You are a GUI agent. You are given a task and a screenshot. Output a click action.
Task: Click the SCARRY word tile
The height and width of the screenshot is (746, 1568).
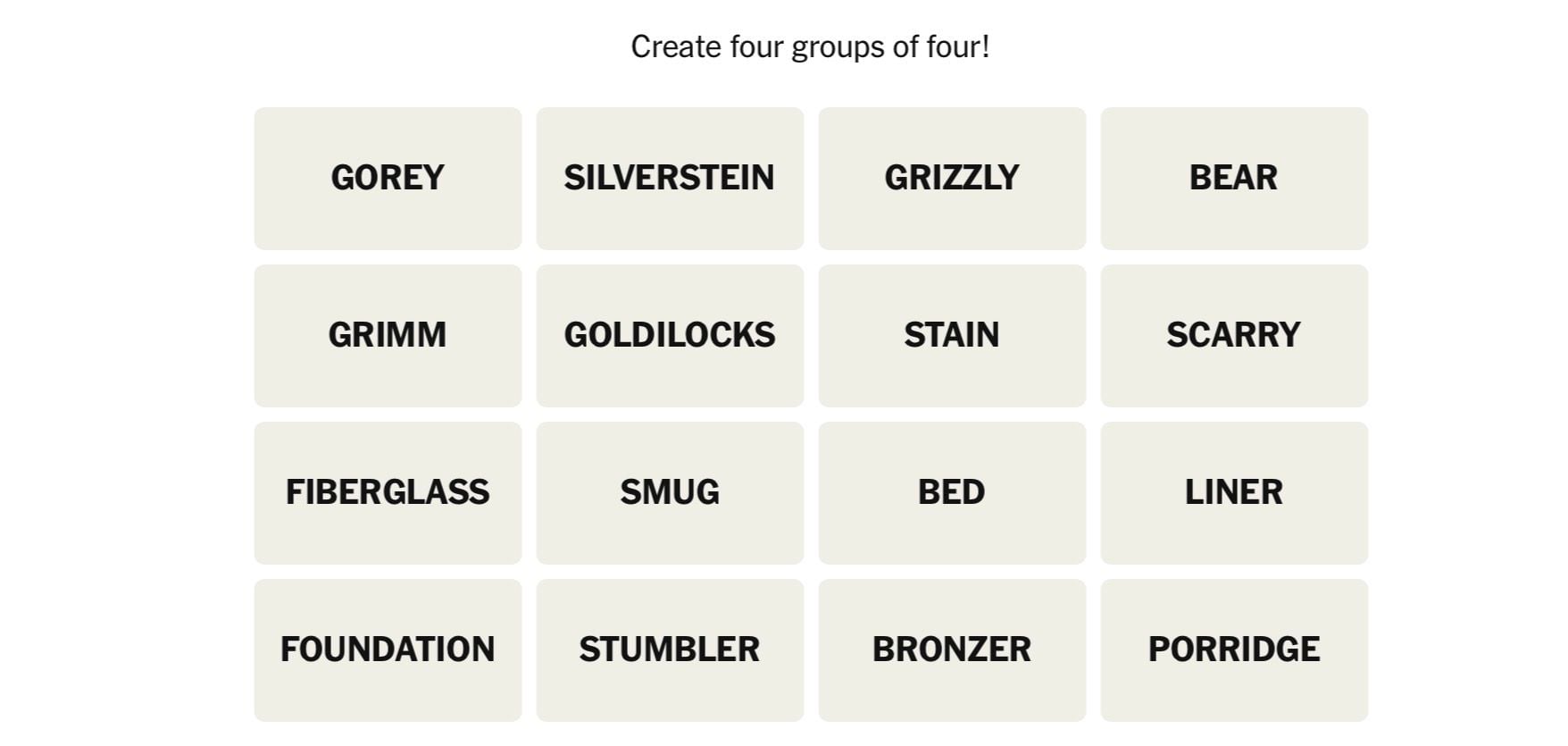(x=1234, y=335)
